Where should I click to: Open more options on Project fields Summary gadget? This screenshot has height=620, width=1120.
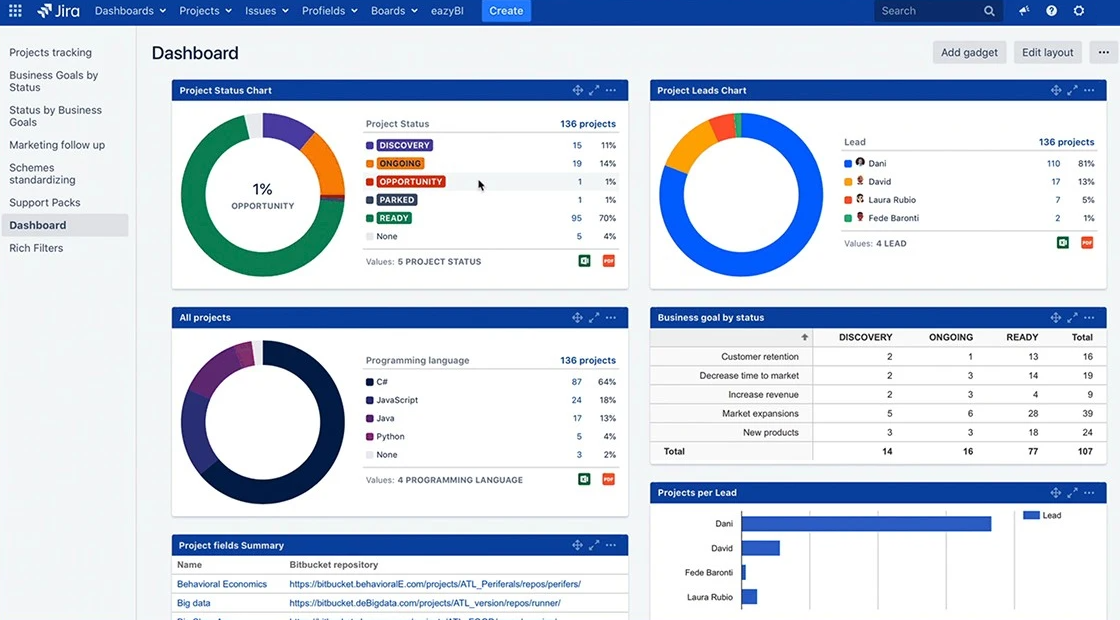coord(611,545)
